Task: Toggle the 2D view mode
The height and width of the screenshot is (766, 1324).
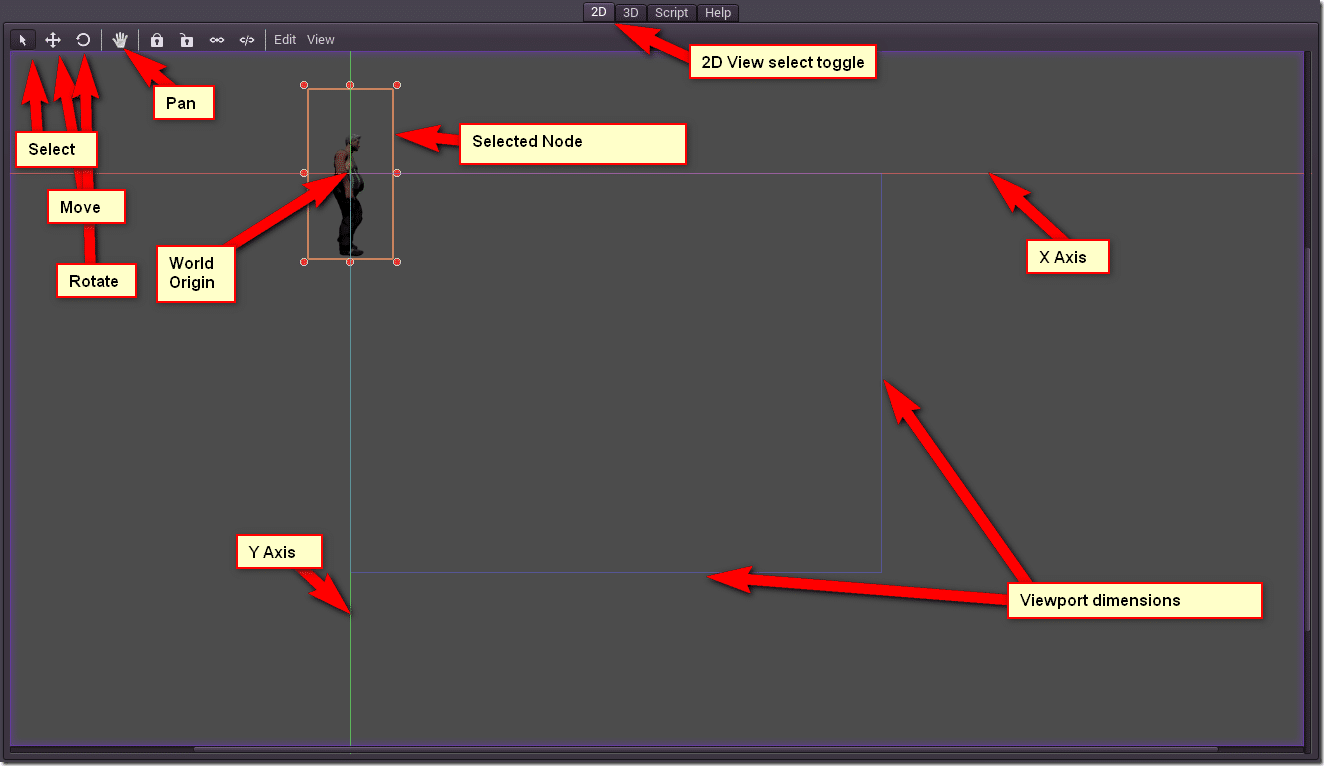Action: [x=598, y=12]
